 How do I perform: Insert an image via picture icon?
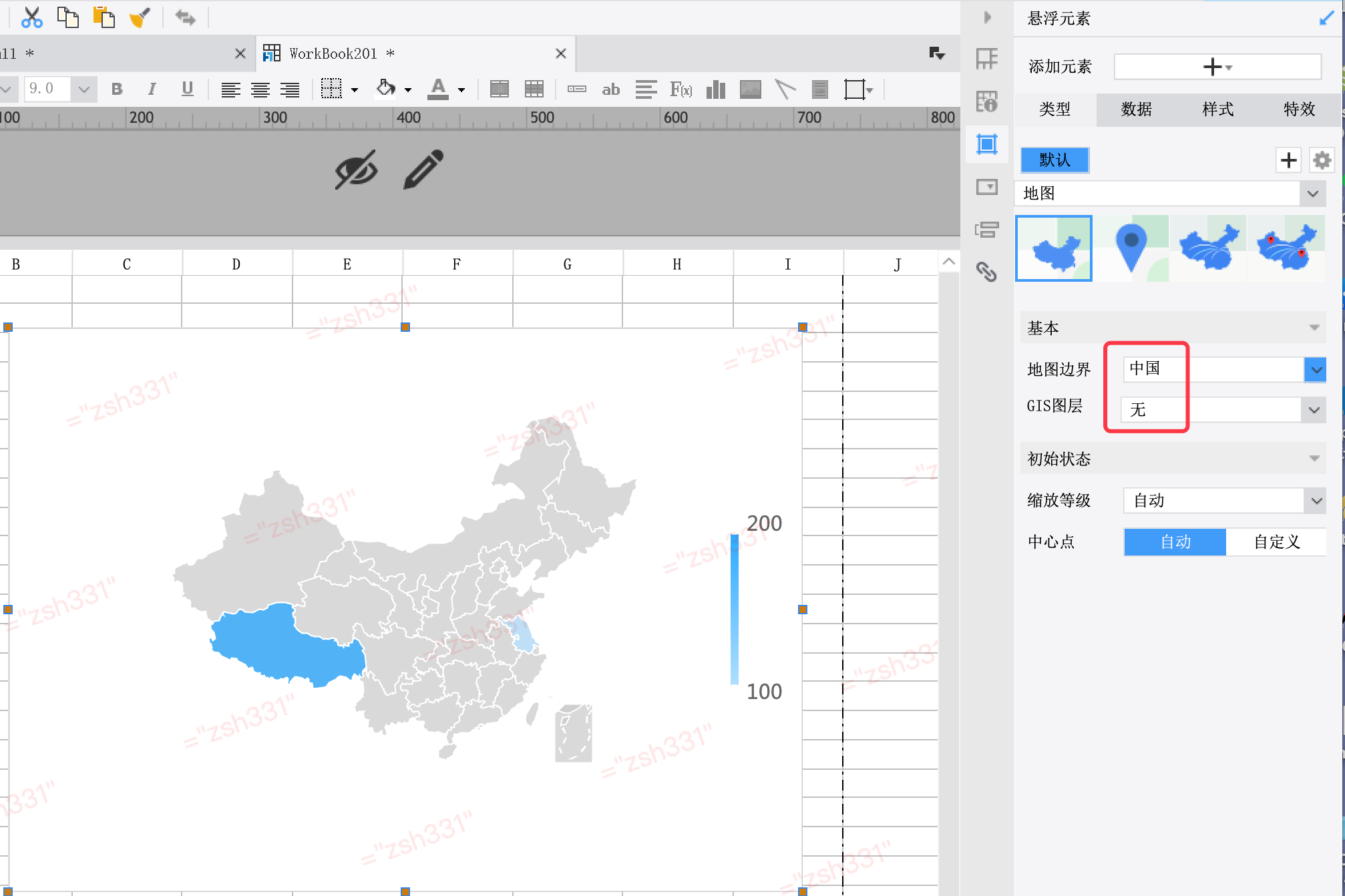[x=751, y=89]
